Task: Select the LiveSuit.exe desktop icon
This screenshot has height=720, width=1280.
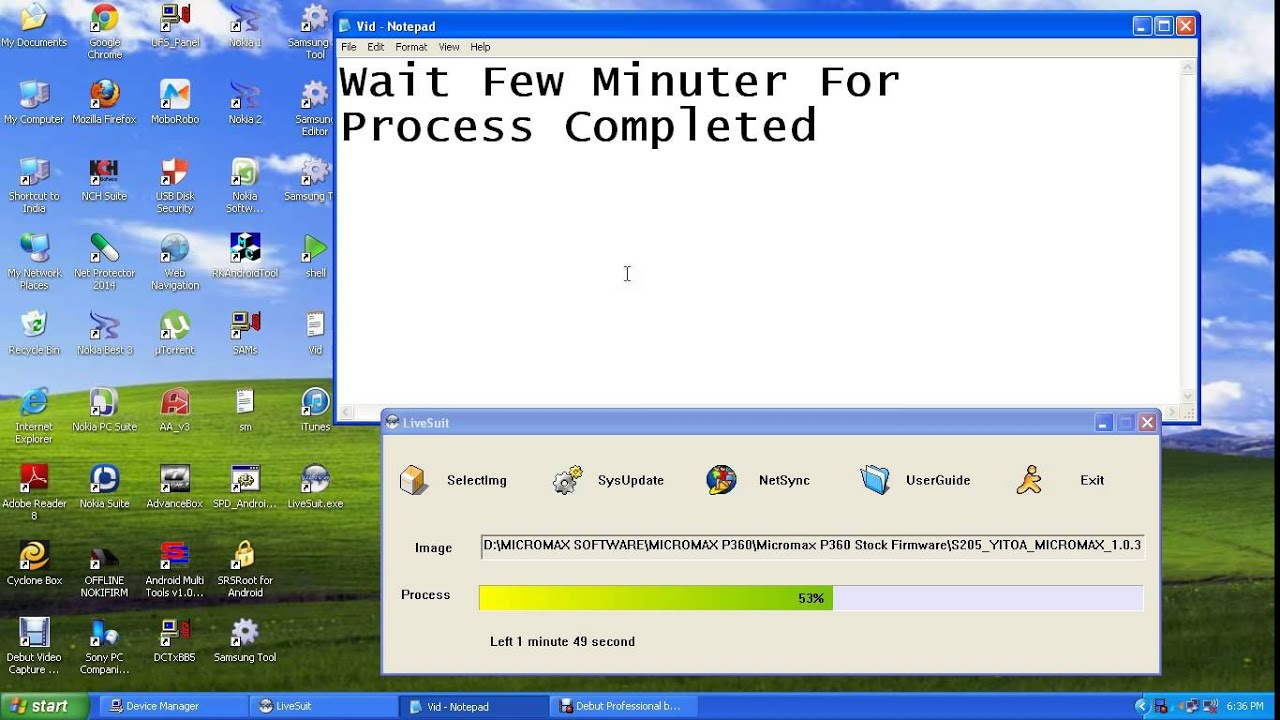Action: click(315, 487)
